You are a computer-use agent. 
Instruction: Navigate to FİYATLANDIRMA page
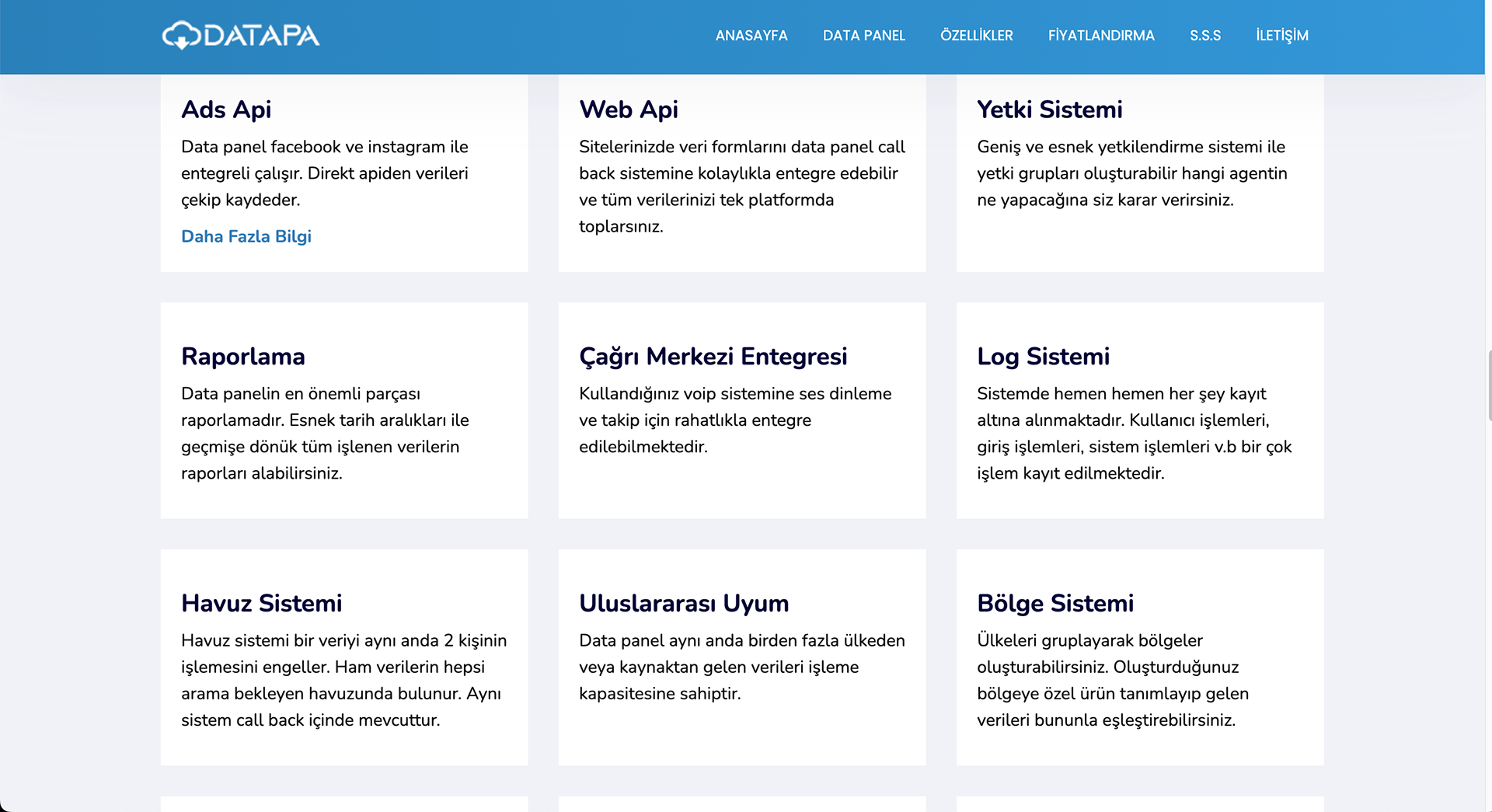[x=1101, y=36]
